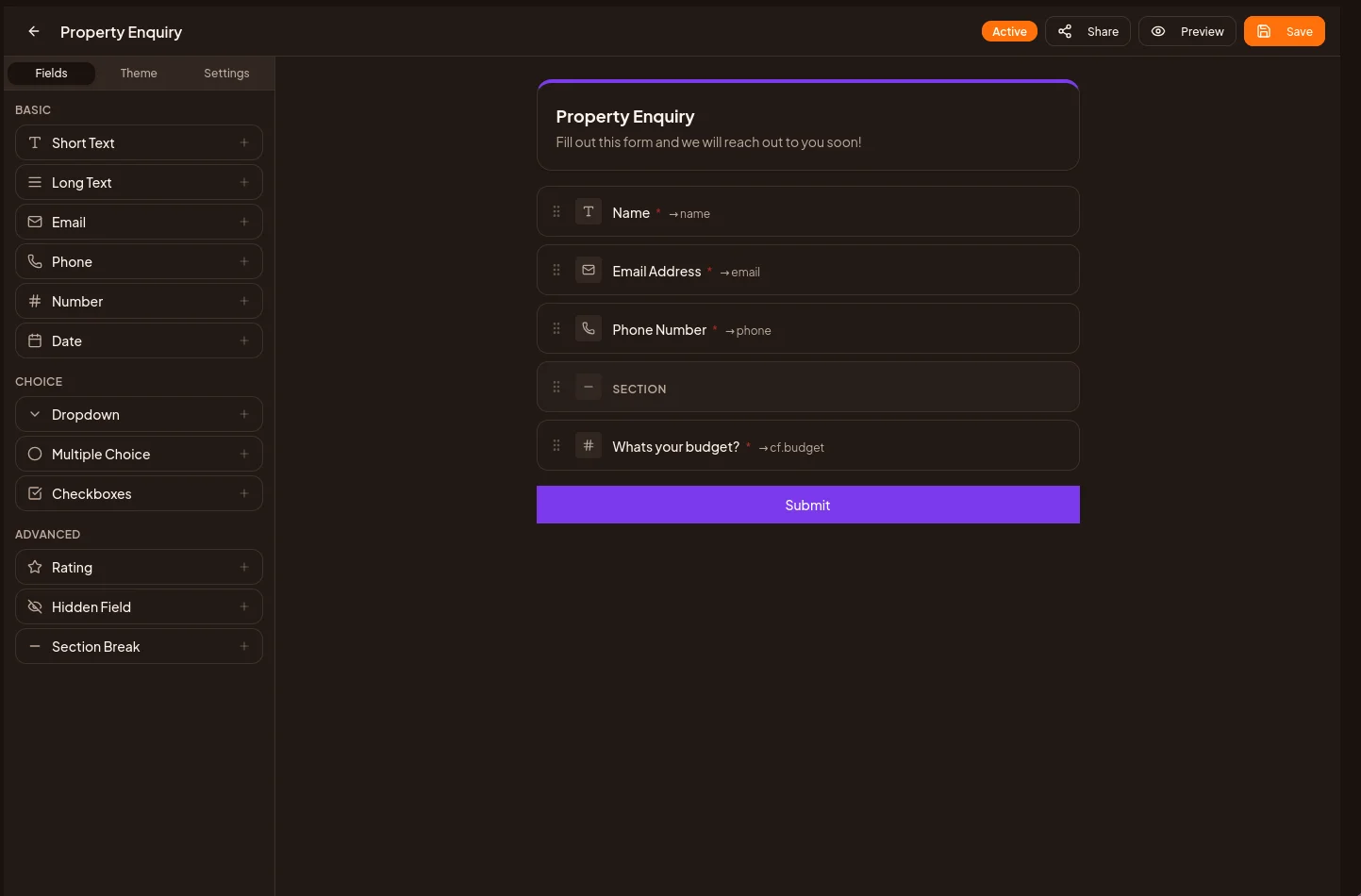
Task: Click plus icon next to Phone field
Action: coord(244,261)
